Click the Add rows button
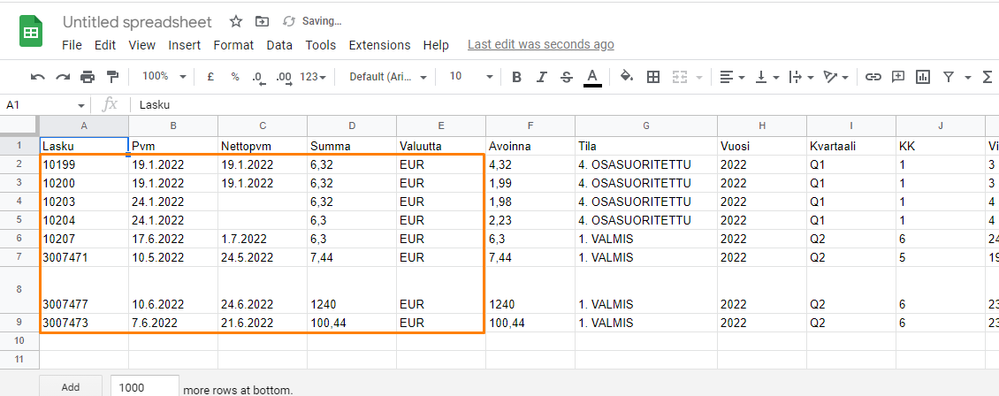 point(71,387)
